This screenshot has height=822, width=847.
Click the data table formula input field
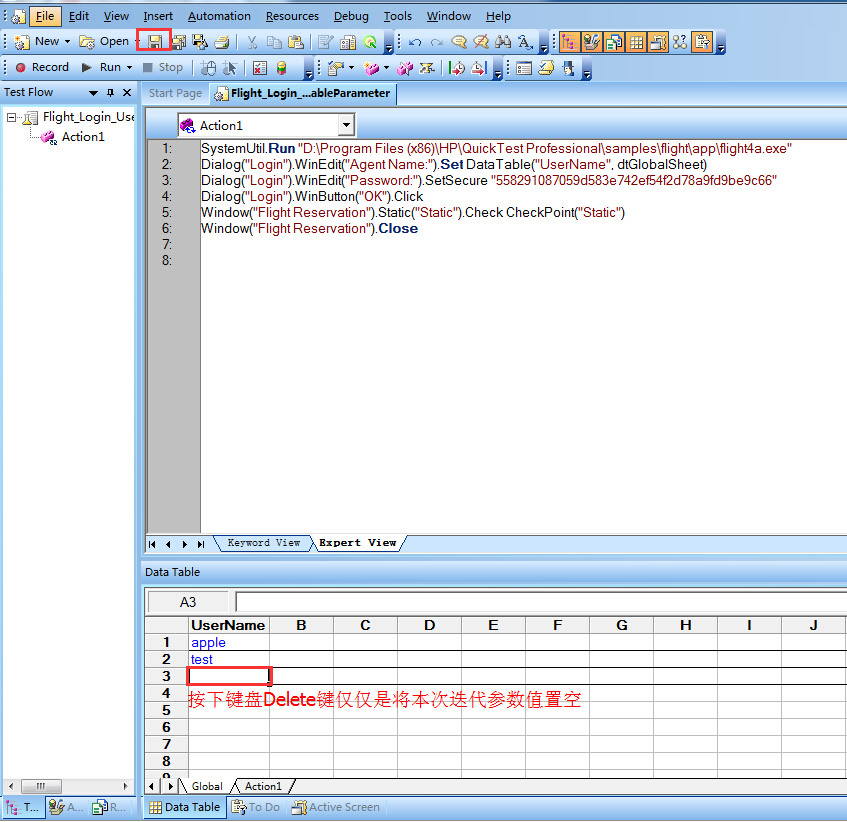(x=541, y=602)
